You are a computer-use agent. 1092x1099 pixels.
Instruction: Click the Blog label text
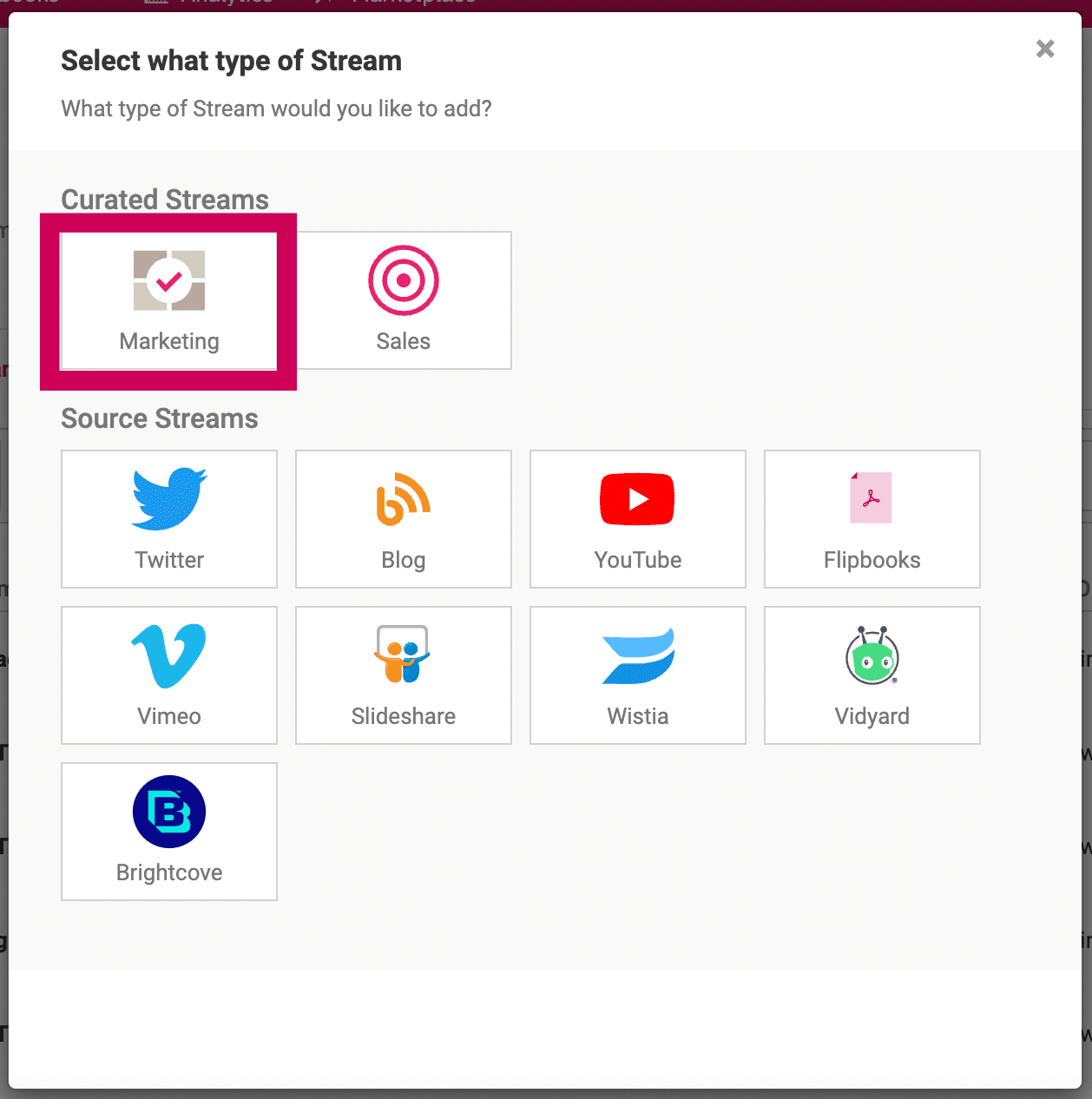tap(404, 561)
